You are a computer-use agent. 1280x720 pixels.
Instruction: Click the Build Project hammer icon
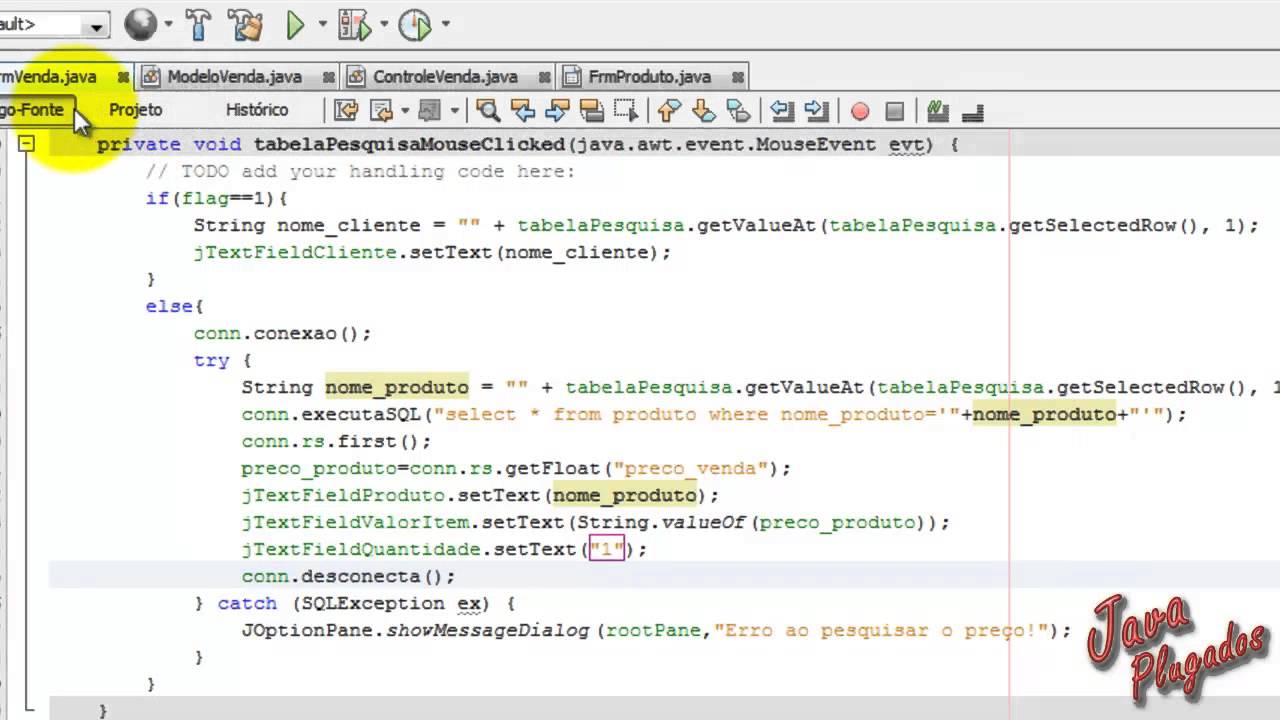(200, 24)
